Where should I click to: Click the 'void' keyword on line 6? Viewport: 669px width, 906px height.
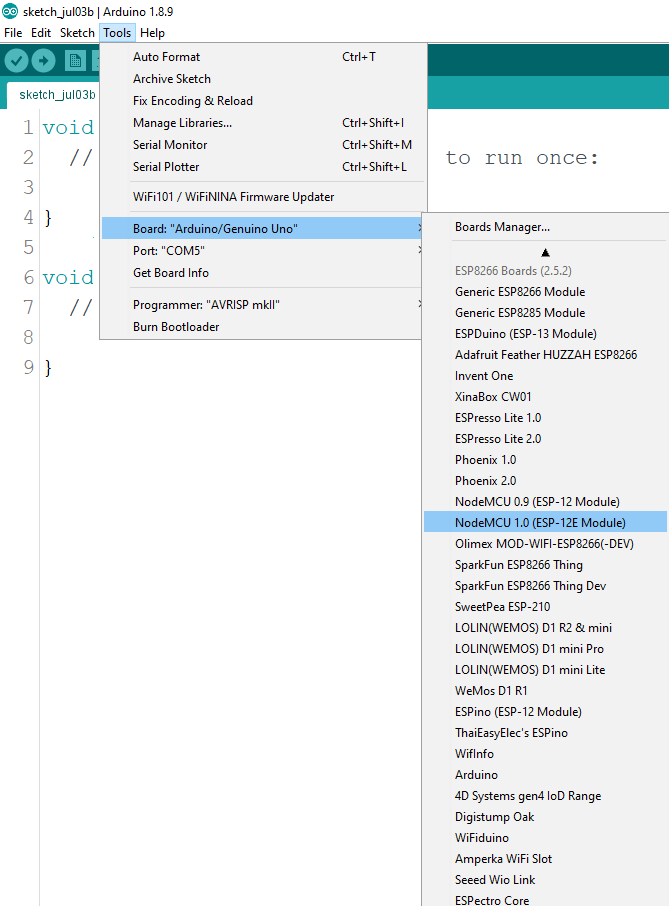[68, 277]
